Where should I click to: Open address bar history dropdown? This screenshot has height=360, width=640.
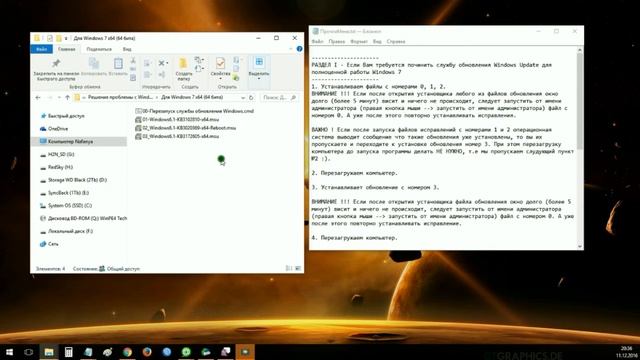(243, 98)
